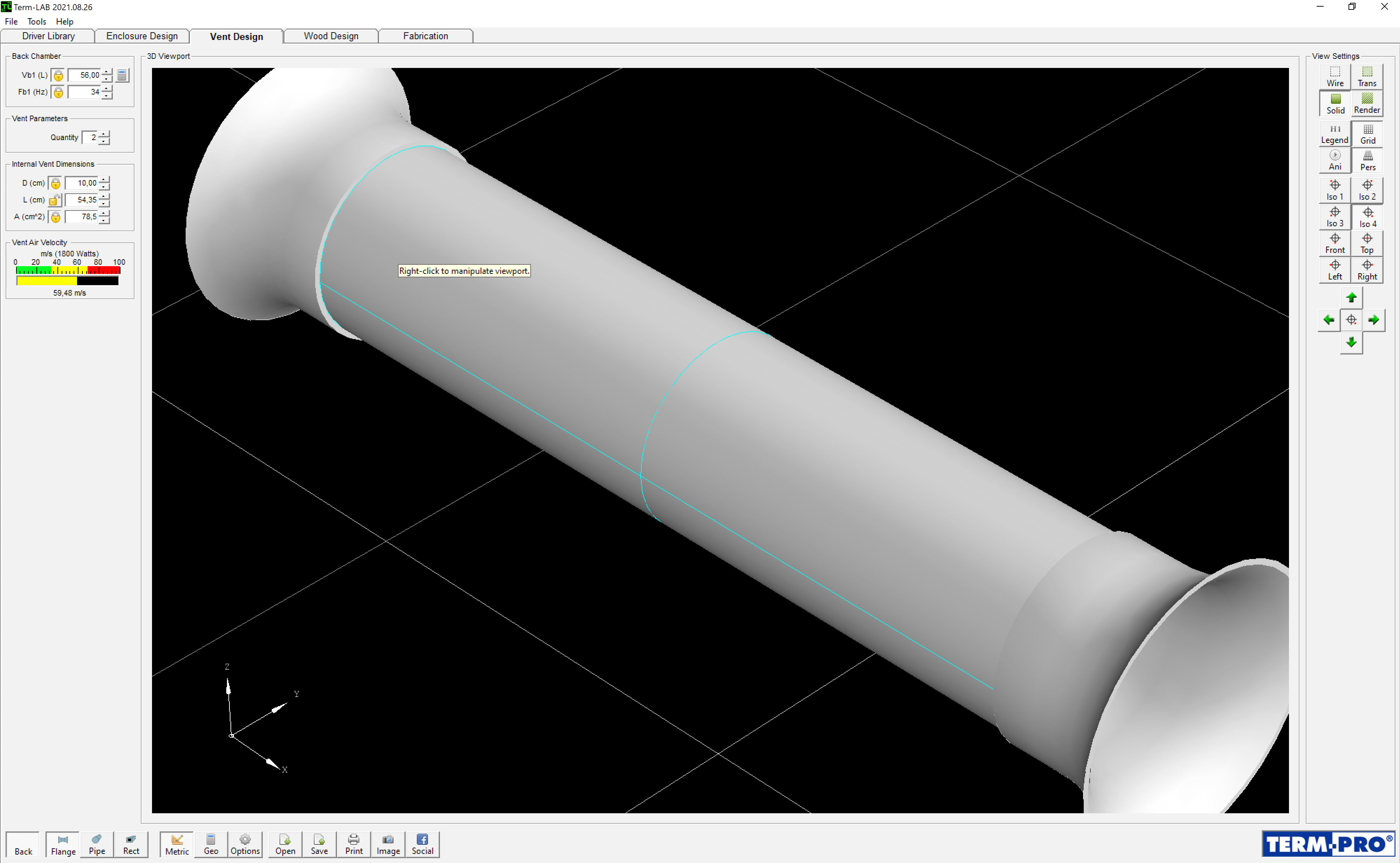This screenshot has width=1400, height=863.
Task: Increase D (cm) value using spinner
Action: click(104, 180)
